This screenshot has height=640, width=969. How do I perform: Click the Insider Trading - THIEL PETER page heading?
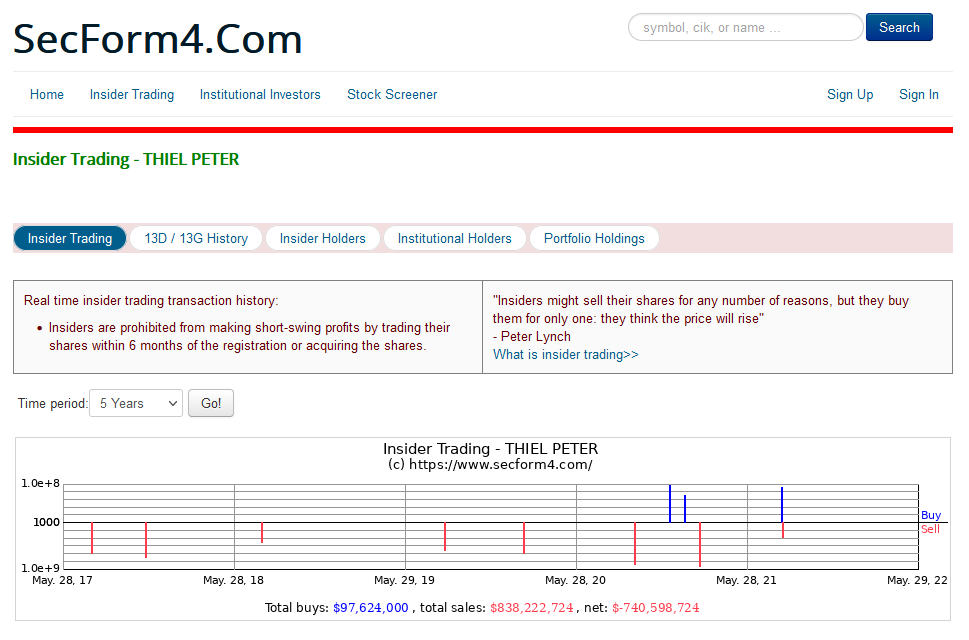tap(126, 159)
